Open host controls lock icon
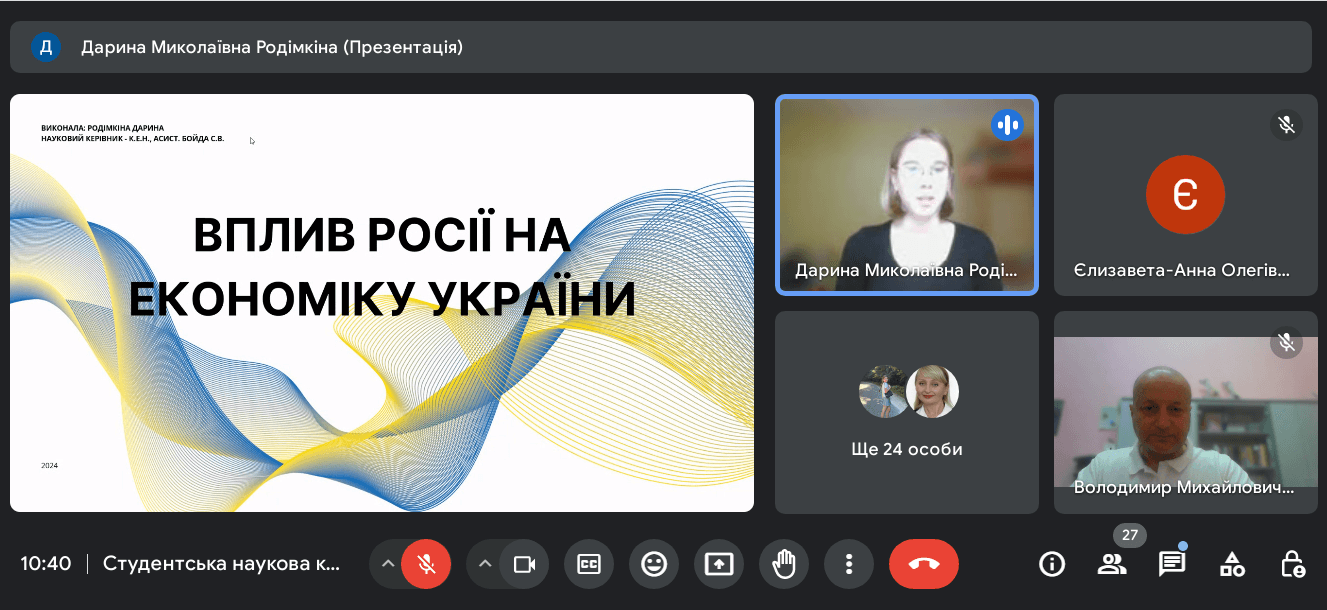 point(1292,564)
